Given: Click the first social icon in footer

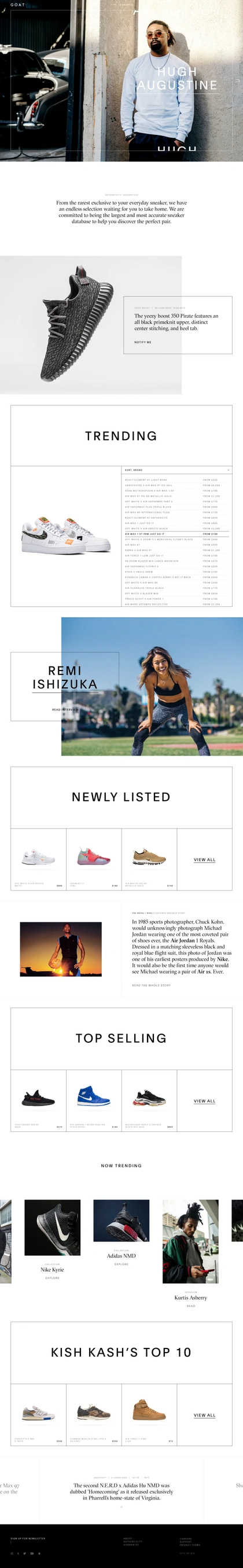Looking at the screenshot, I should tap(12, 1554).
